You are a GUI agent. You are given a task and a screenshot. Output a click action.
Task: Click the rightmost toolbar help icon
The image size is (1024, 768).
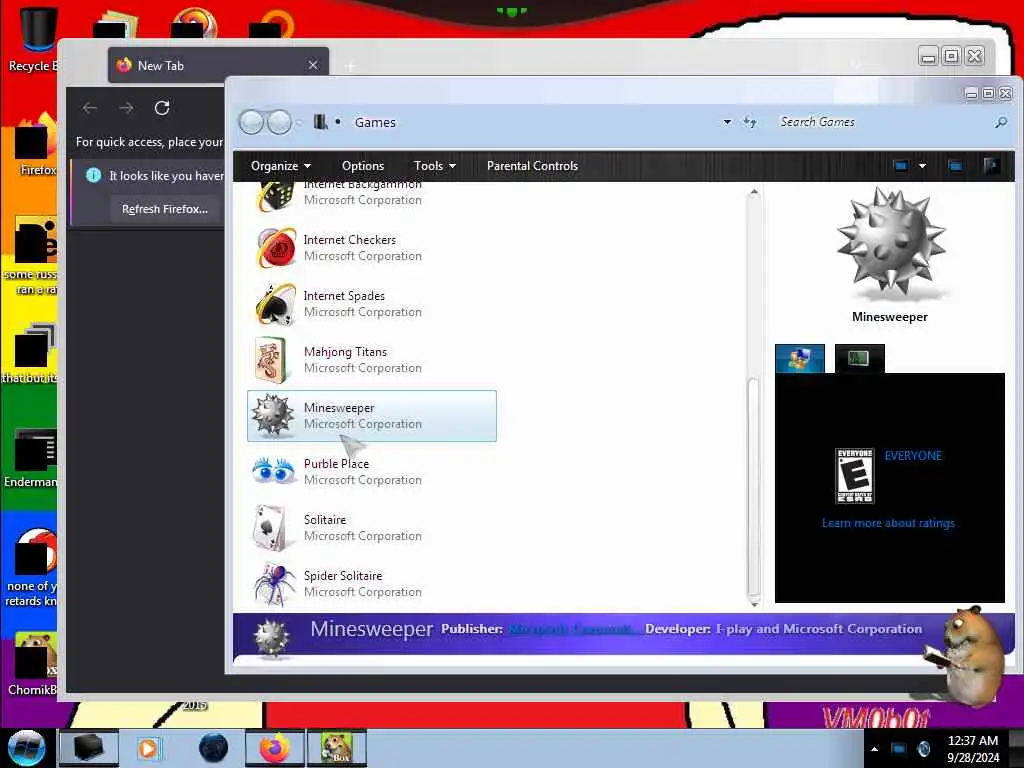(x=991, y=166)
